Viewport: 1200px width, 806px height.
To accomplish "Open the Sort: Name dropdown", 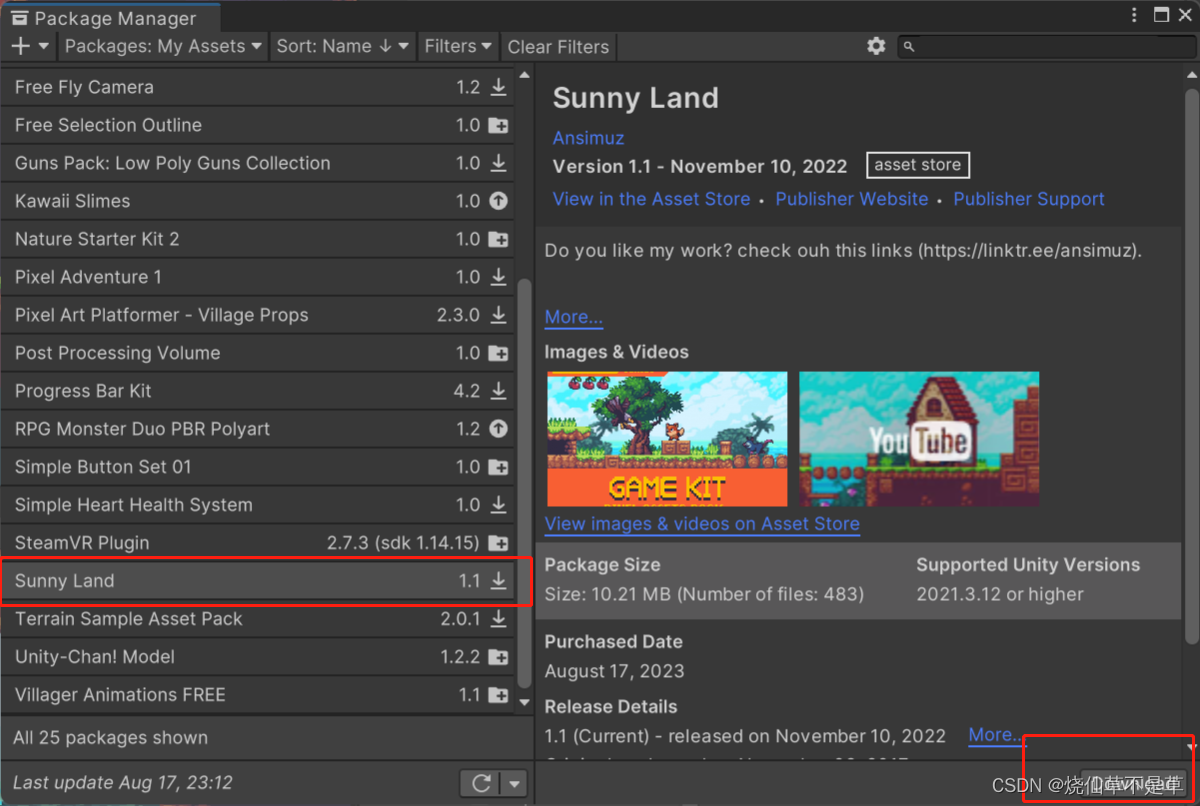I will click(342, 46).
